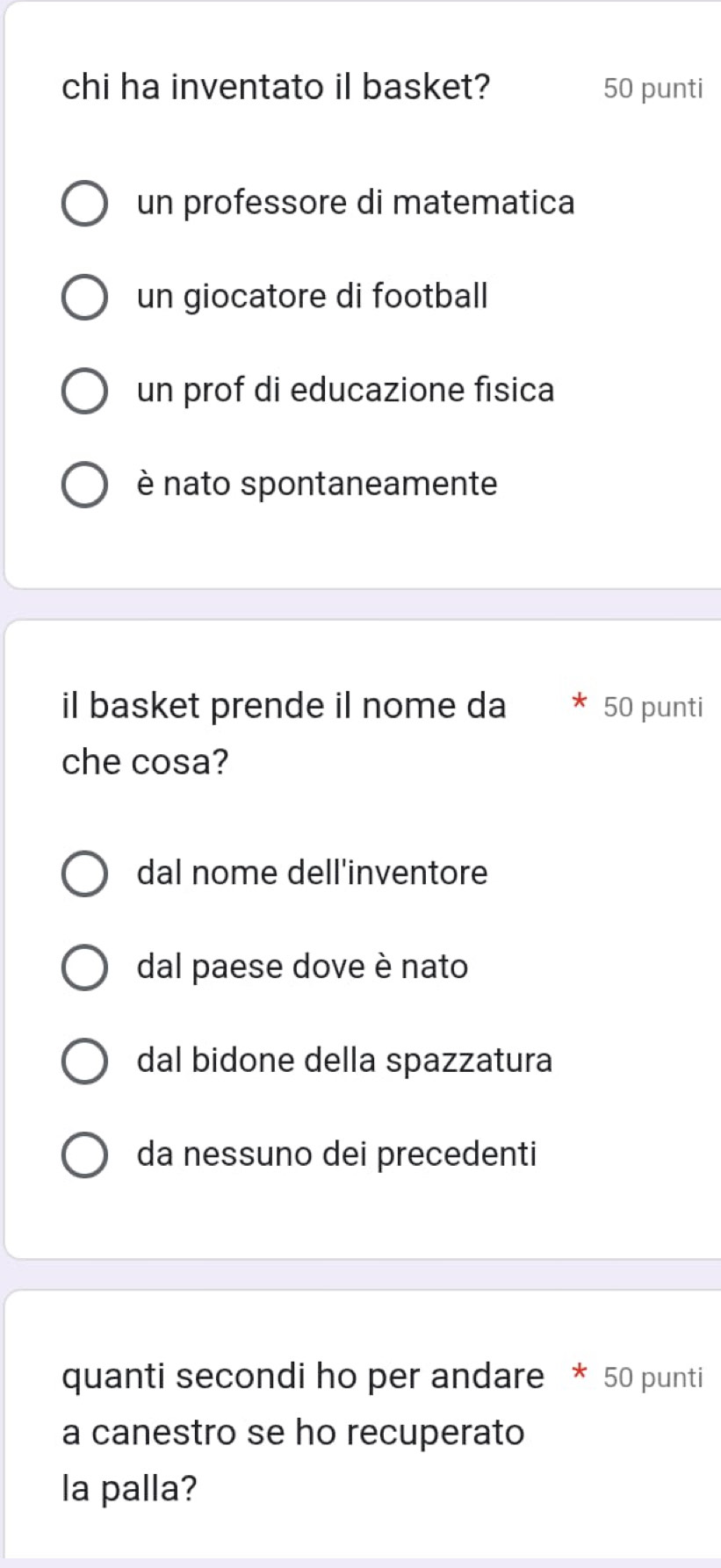Click the answer text "è nato spontaneamente"
Viewport: 721px width, 1568px height.
(317, 484)
